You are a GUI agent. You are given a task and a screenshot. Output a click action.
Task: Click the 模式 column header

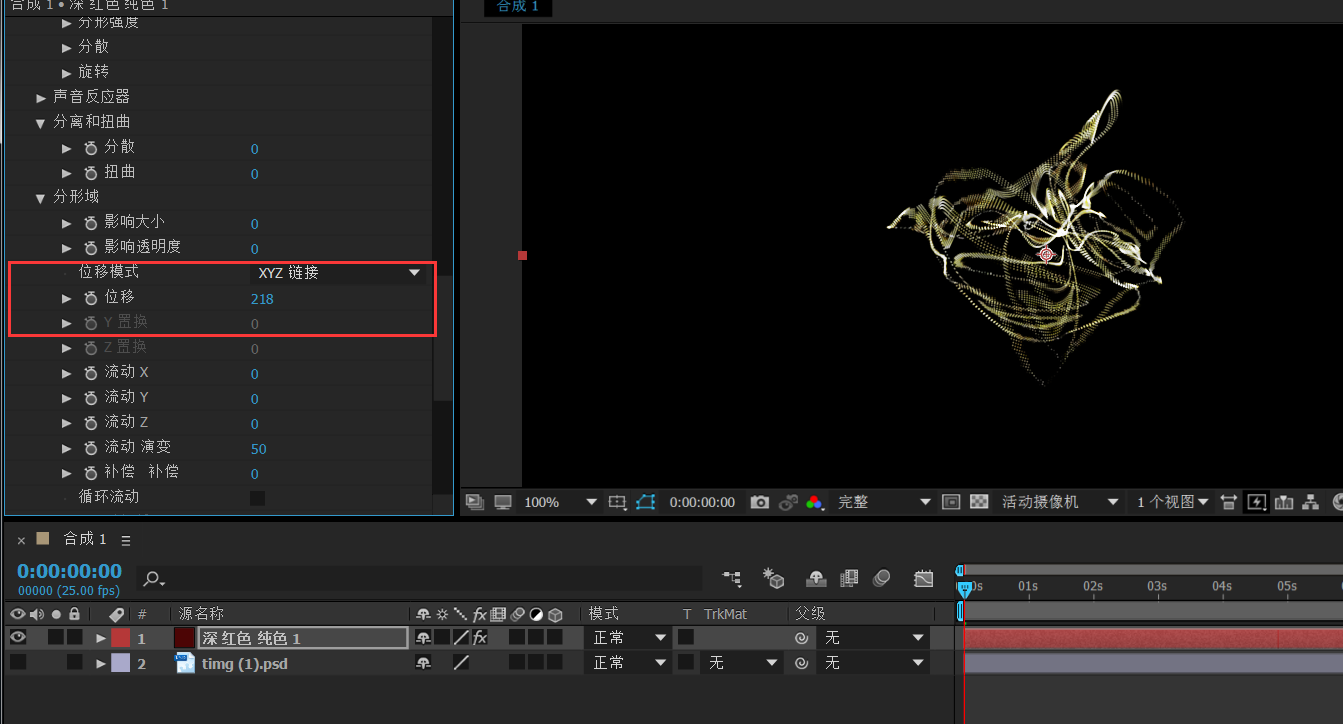(x=603, y=614)
